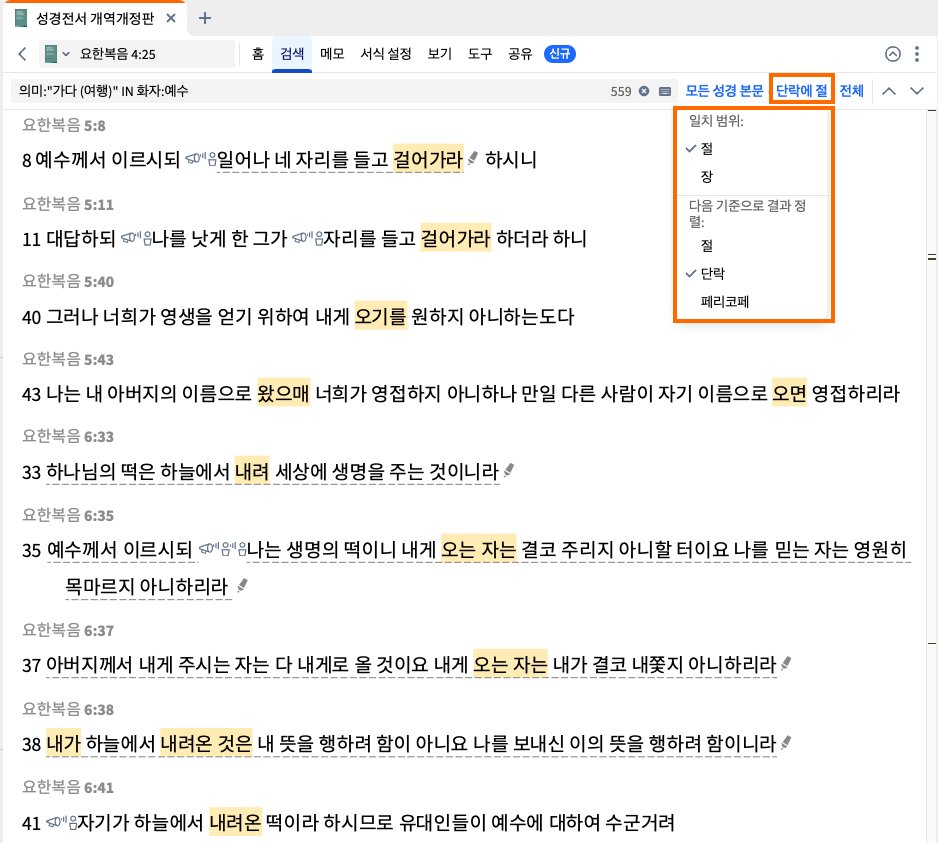Click highlighted word 내려 in verse 33
The width and height of the screenshot is (938, 843).
[x=252, y=471]
